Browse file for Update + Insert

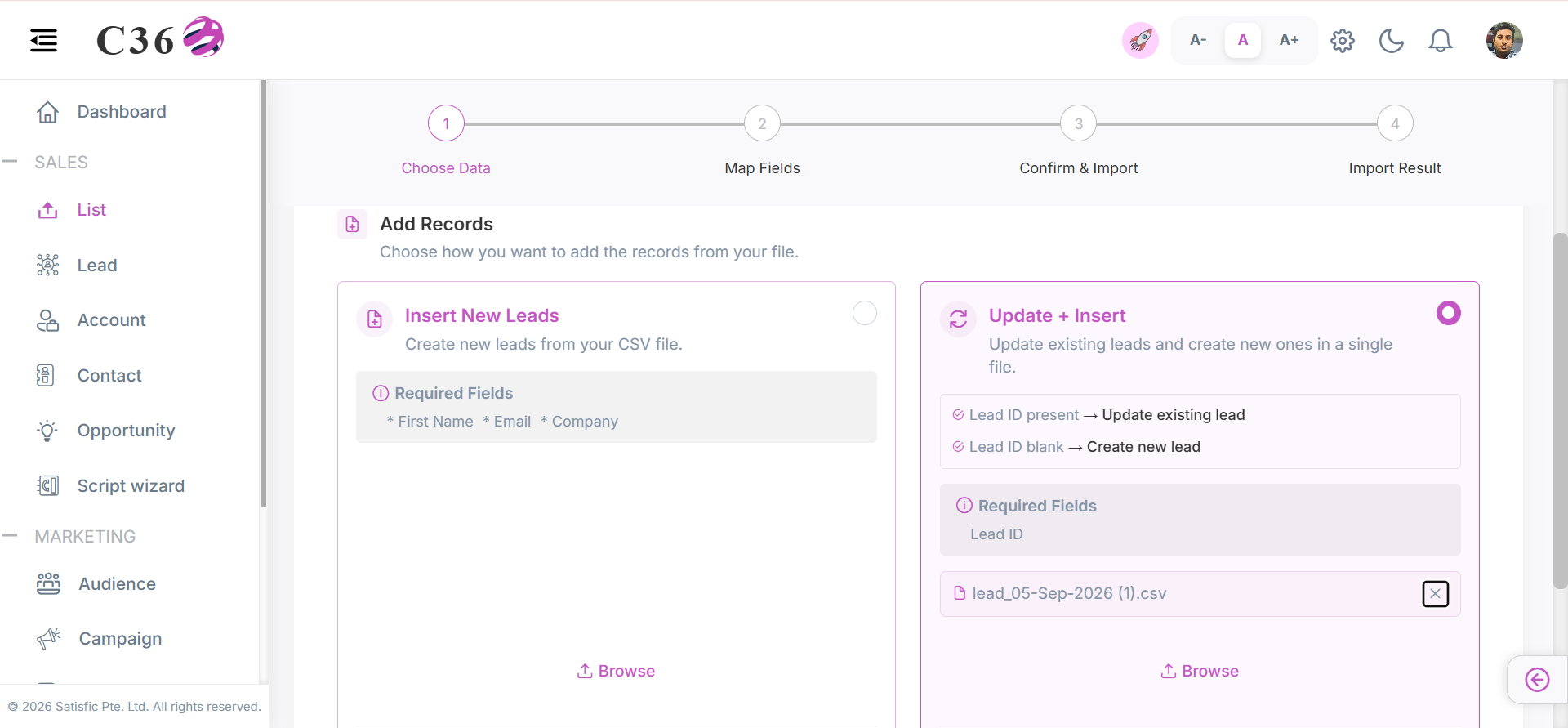[x=1200, y=671]
